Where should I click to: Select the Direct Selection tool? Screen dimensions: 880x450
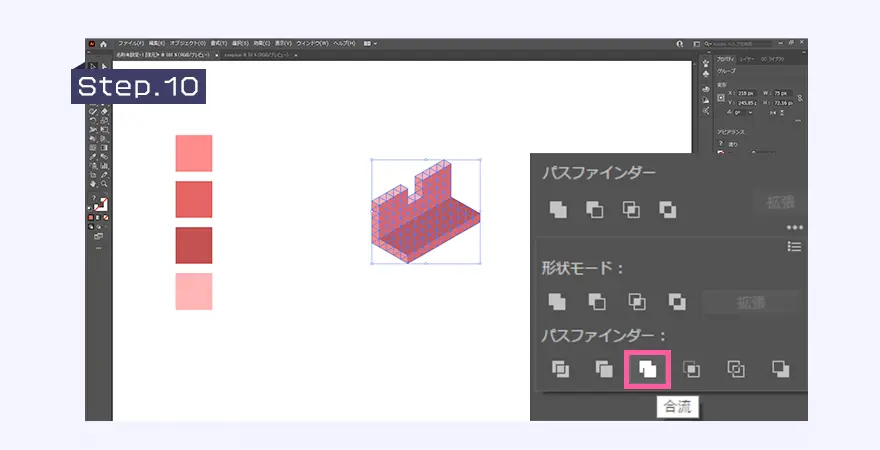(x=104, y=66)
